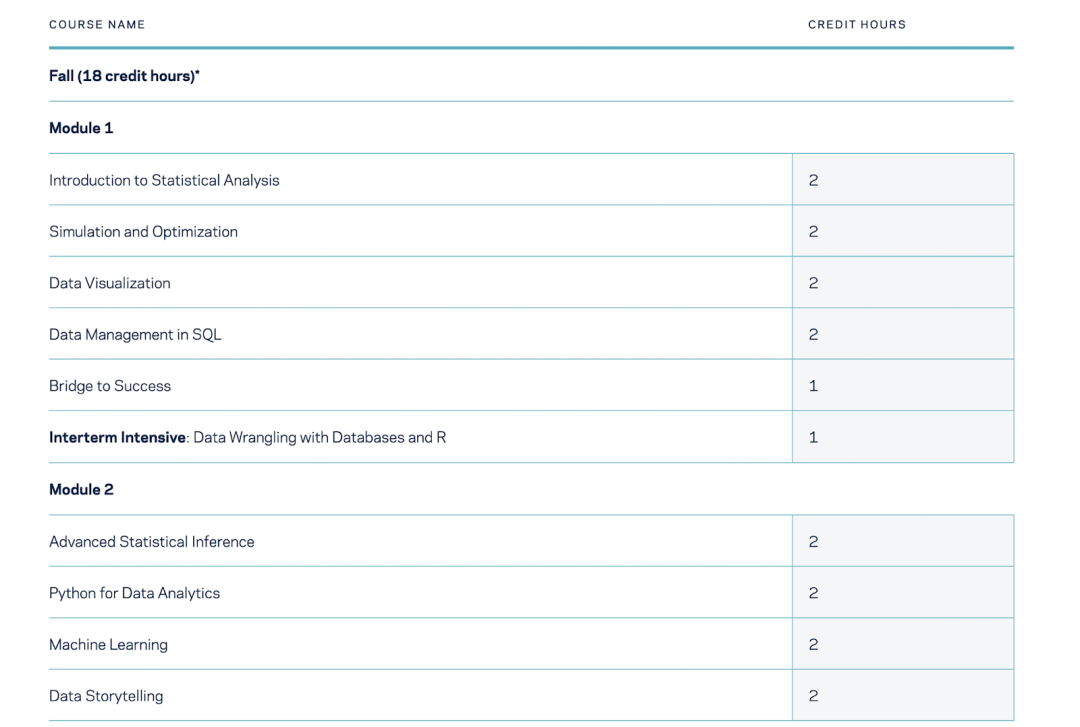Click the COURSE NAME column header
The width and height of the screenshot is (1080, 727).
97,25
